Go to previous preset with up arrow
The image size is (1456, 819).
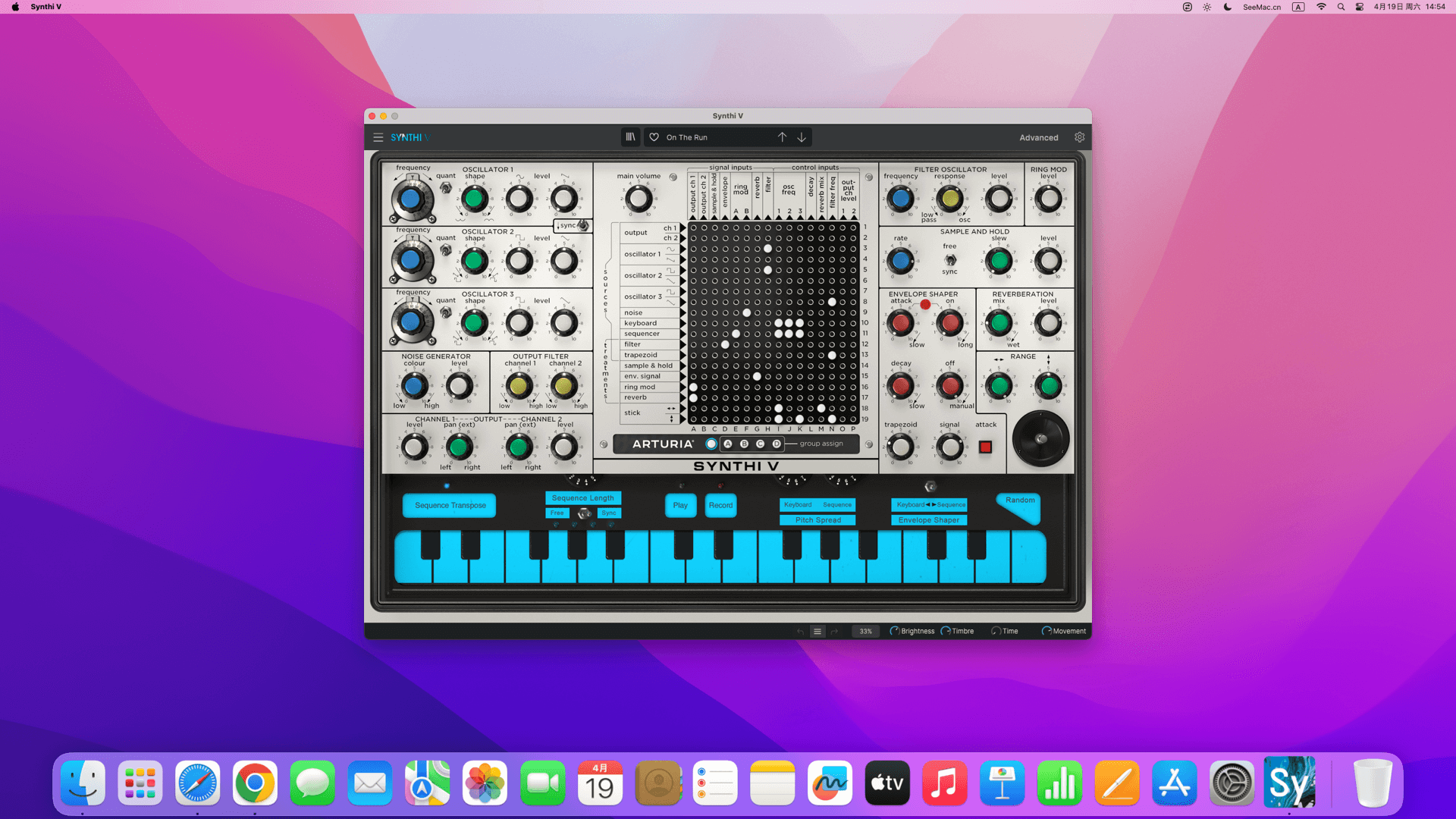(x=782, y=137)
